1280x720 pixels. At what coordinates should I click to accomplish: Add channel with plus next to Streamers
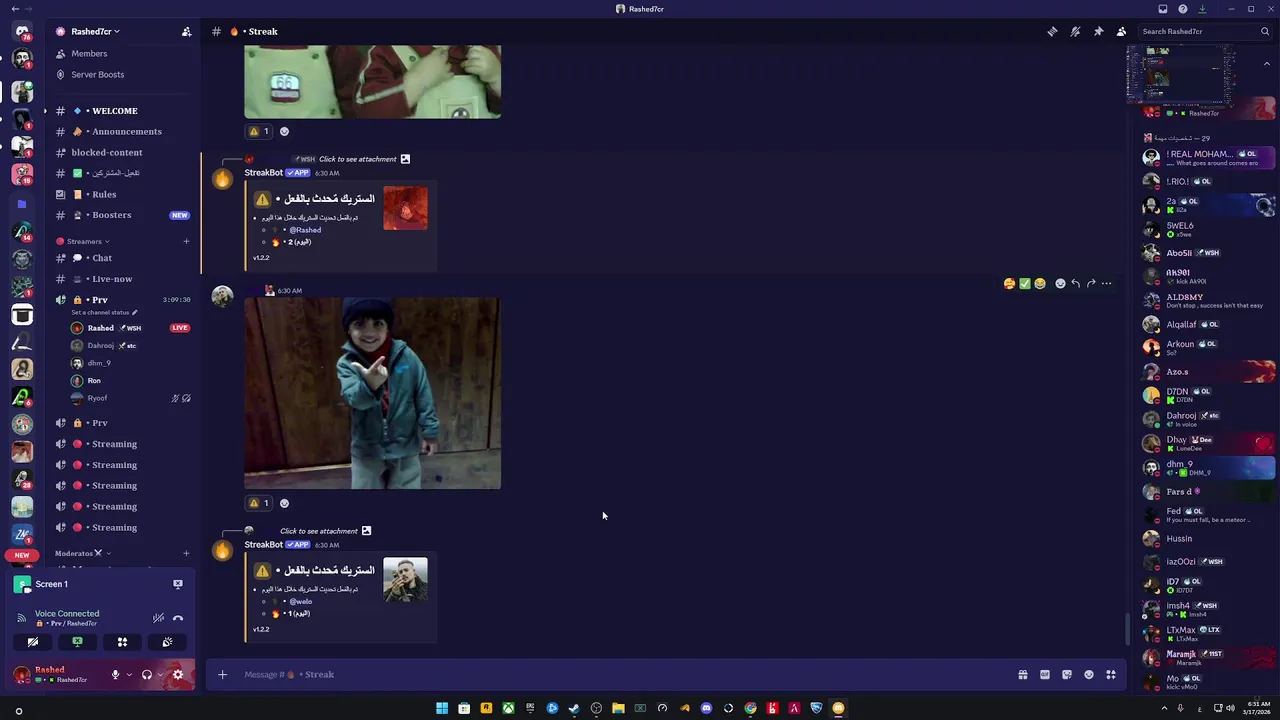tap(186, 241)
